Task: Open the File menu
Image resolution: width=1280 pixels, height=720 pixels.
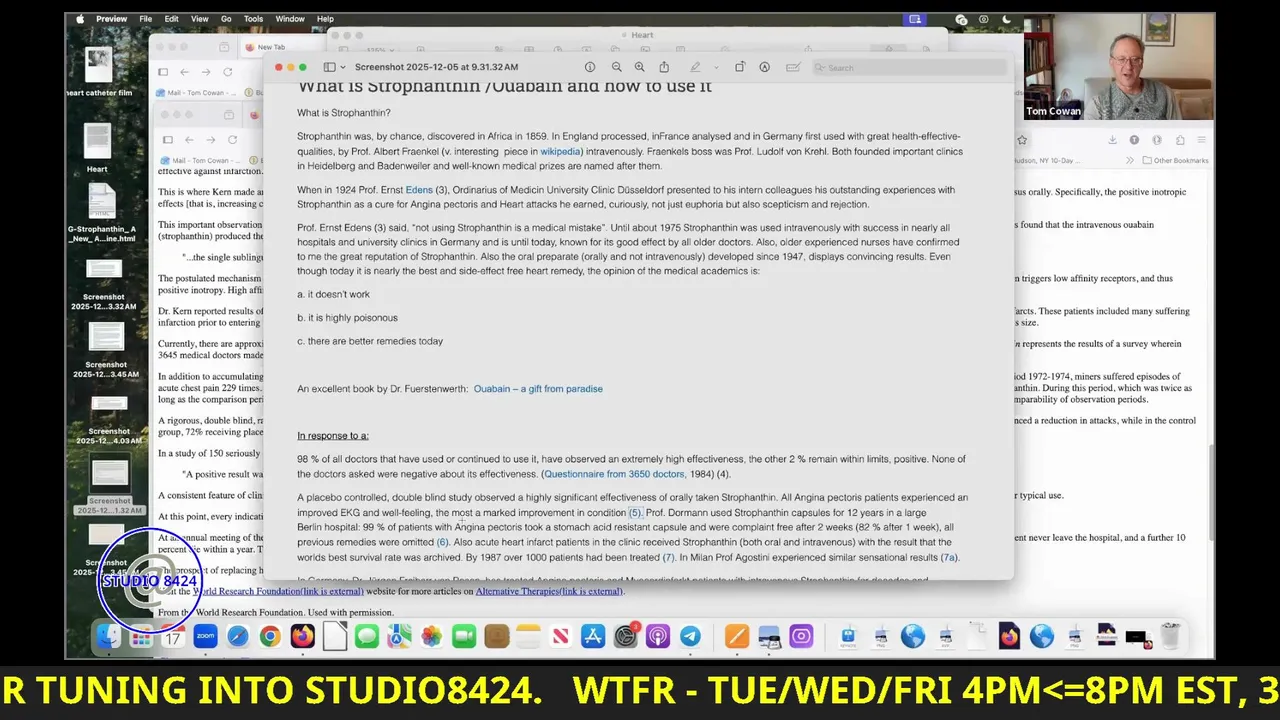Action: tap(146, 19)
